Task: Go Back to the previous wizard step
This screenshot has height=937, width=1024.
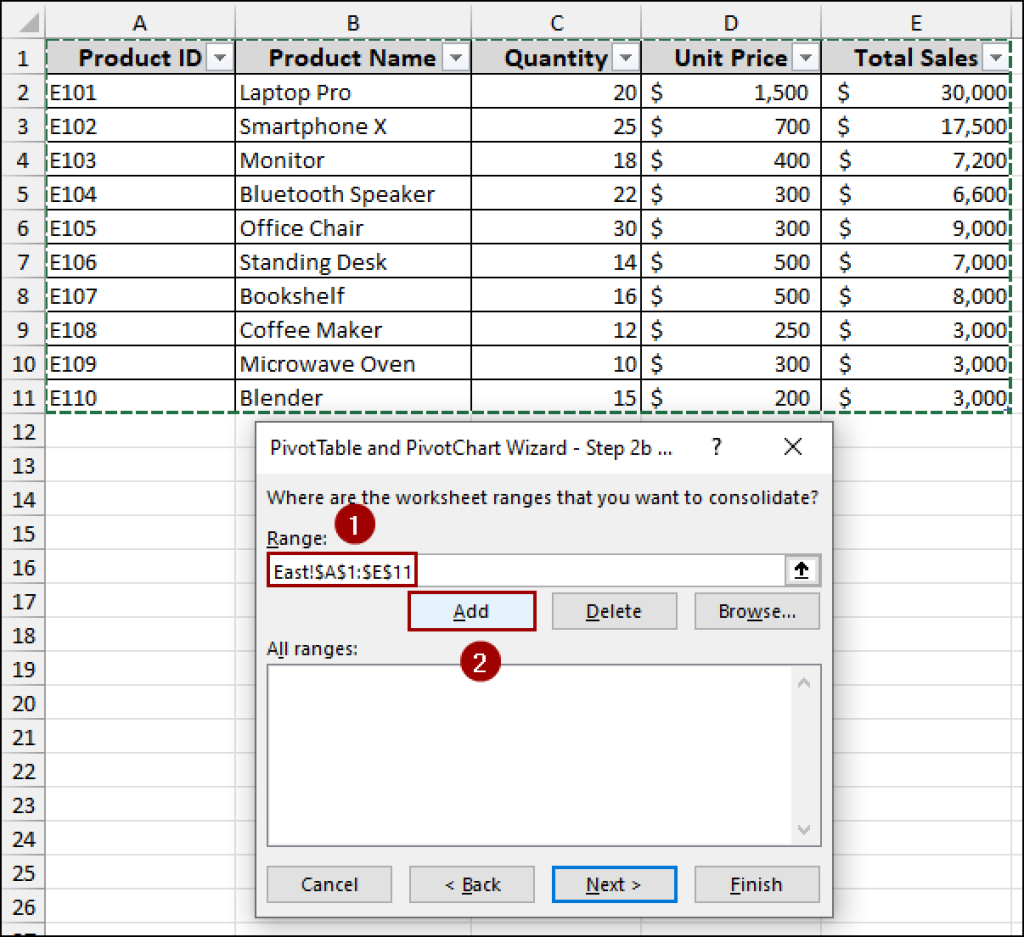Action: point(471,884)
